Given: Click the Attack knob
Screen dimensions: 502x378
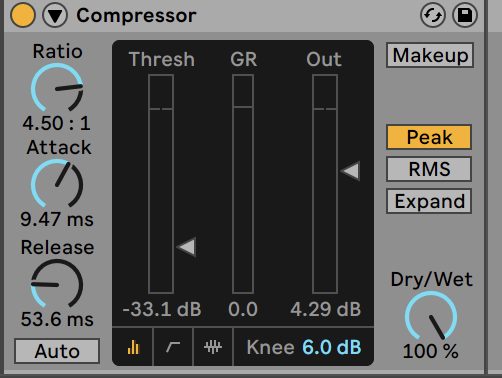Looking at the screenshot, I should (57, 184).
